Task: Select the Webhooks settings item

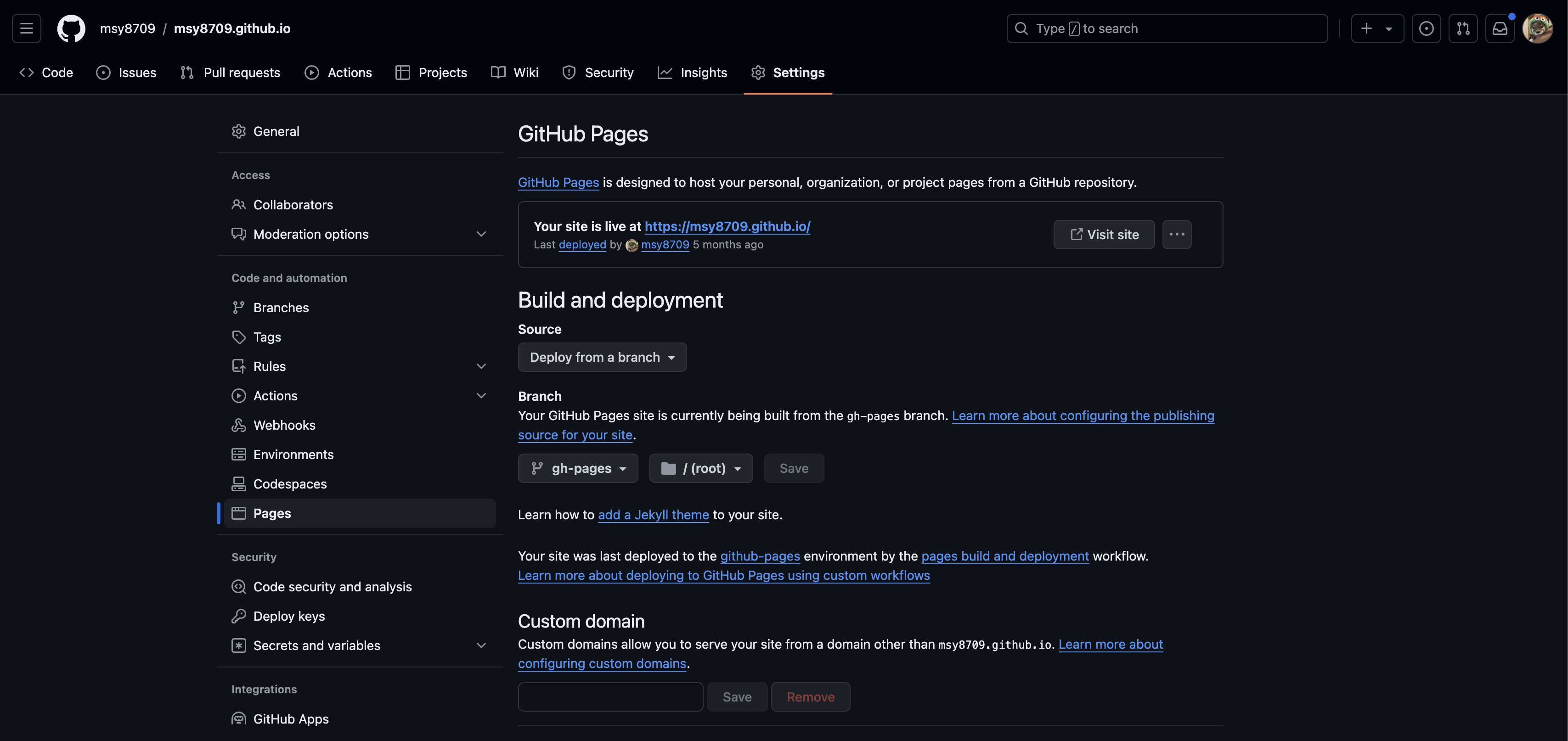Action: (x=284, y=425)
